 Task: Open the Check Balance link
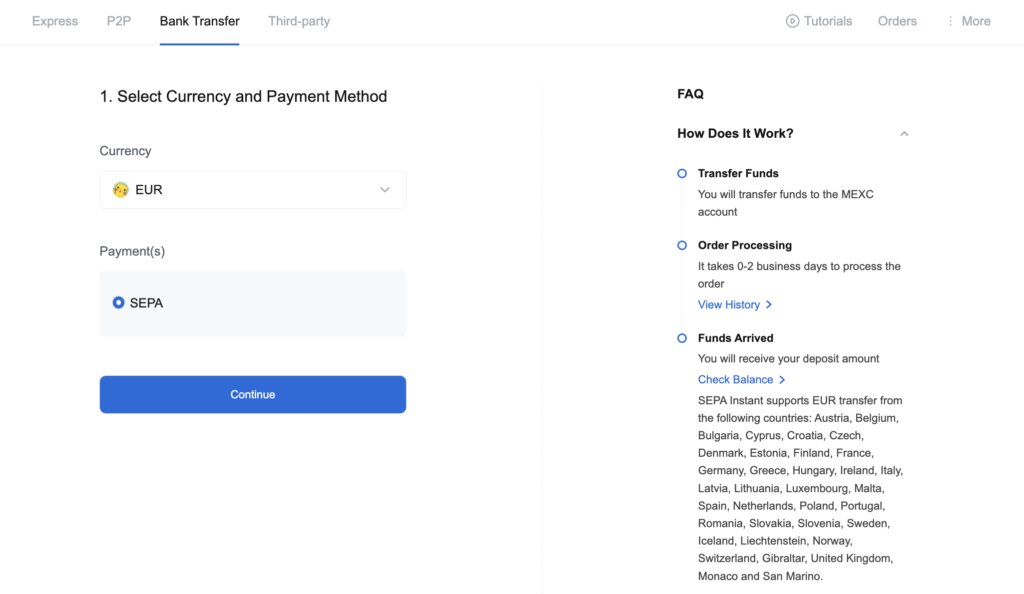click(735, 379)
